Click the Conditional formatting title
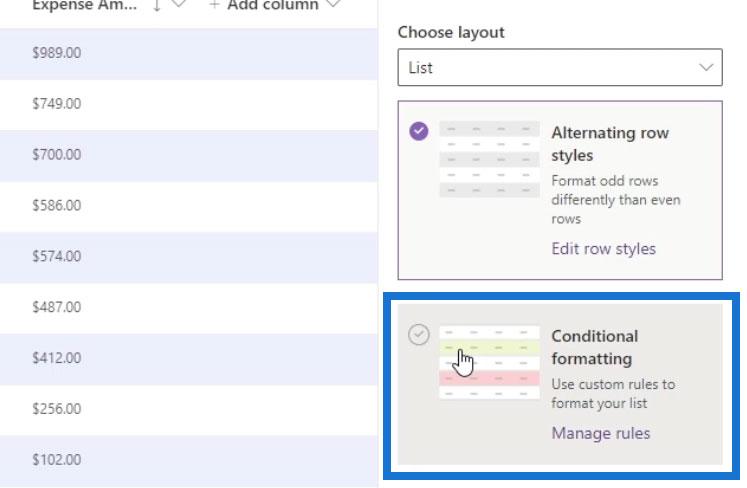 pos(595,347)
